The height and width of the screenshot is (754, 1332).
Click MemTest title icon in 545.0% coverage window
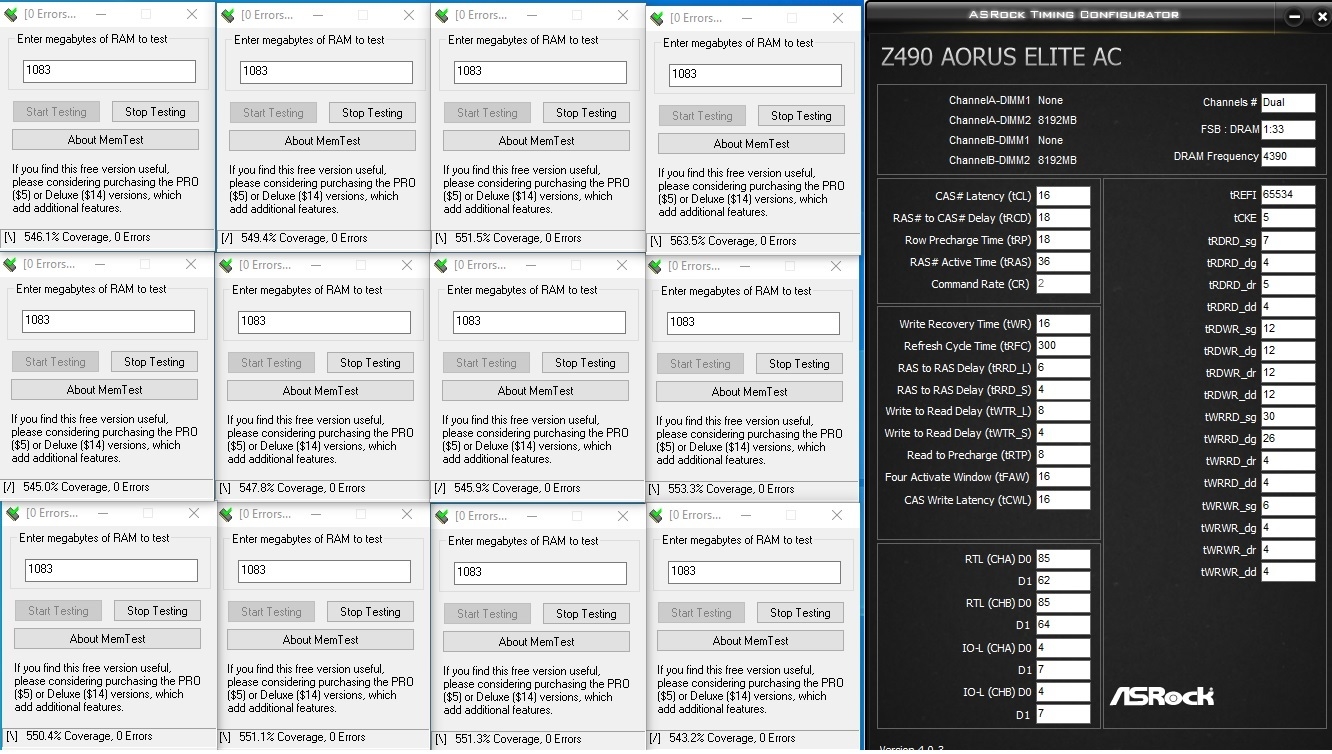(x=11, y=265)
